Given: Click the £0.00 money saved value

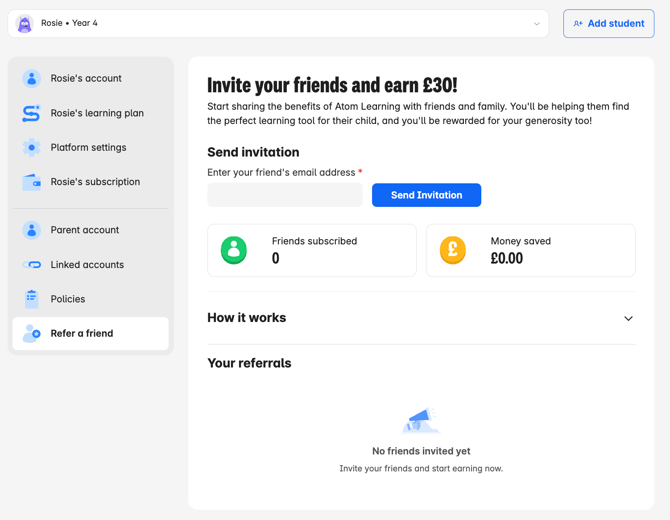Looking at the screenshot, I should tap(507, 259).
